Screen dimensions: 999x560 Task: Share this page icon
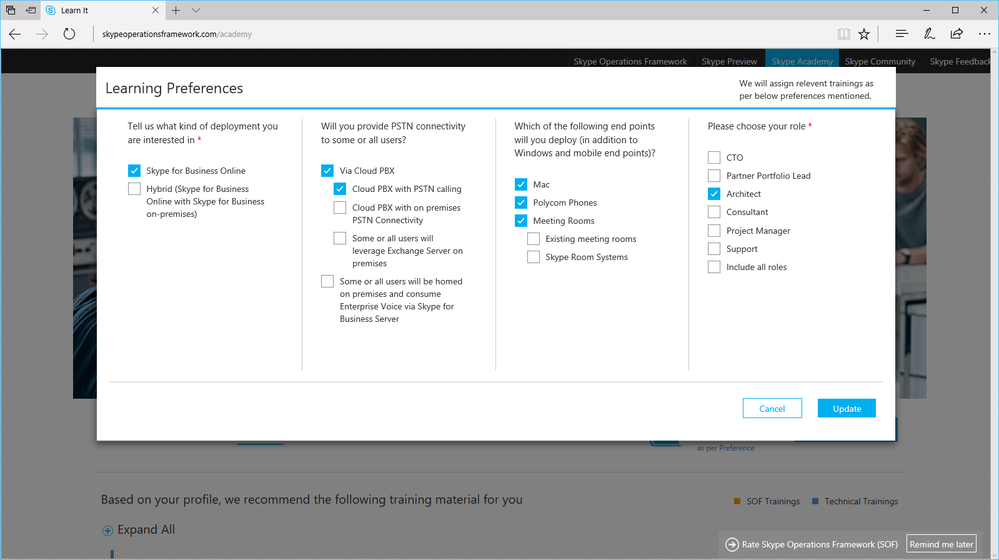pyautogui.click(x=956, y=34)
